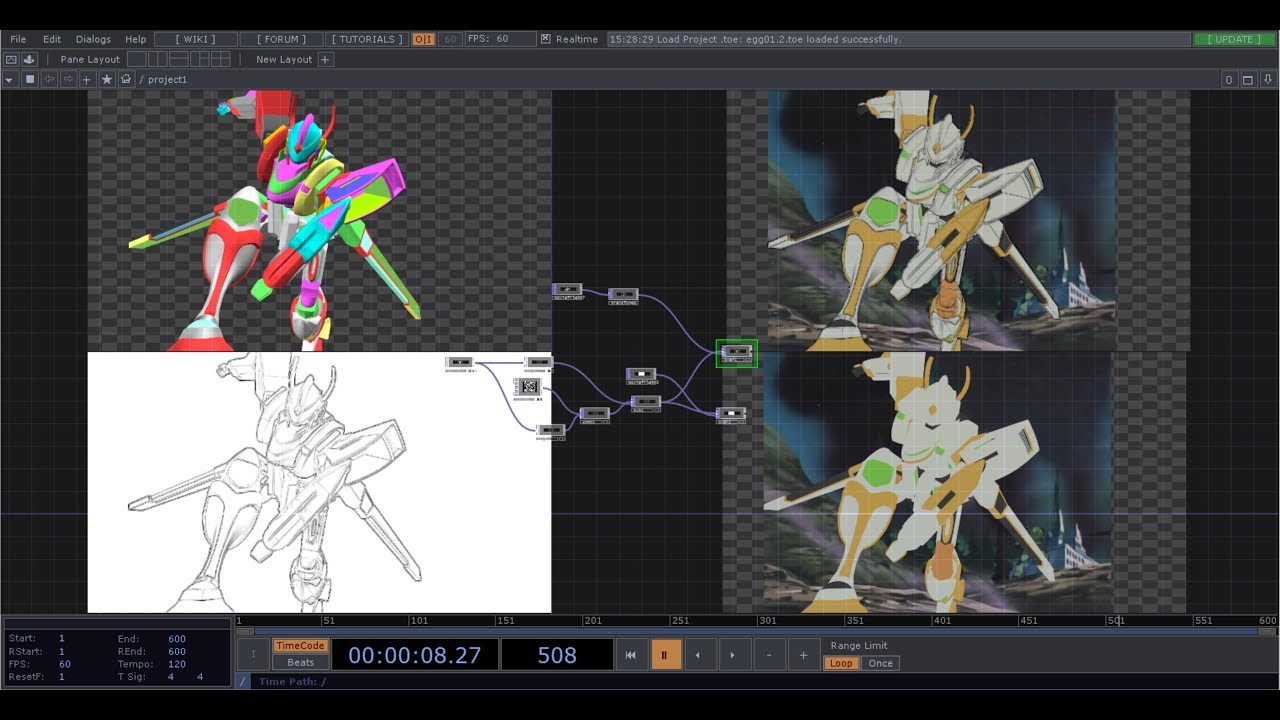Open the palette browser icon
1280x720 pixels.
(x=29, y=59)
